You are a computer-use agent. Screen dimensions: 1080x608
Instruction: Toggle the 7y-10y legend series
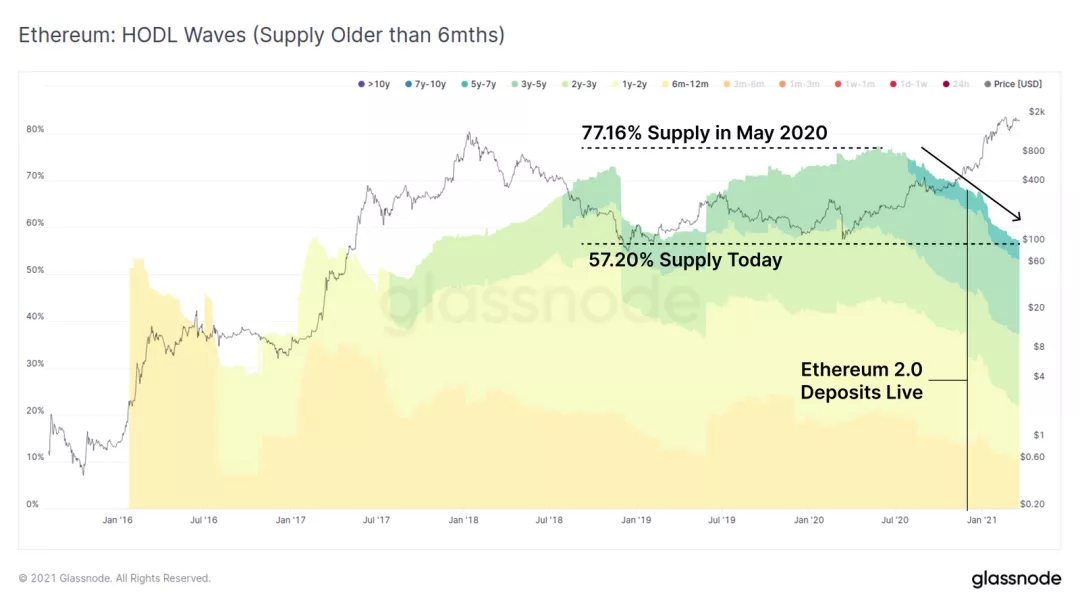click(x=426, y=84)
